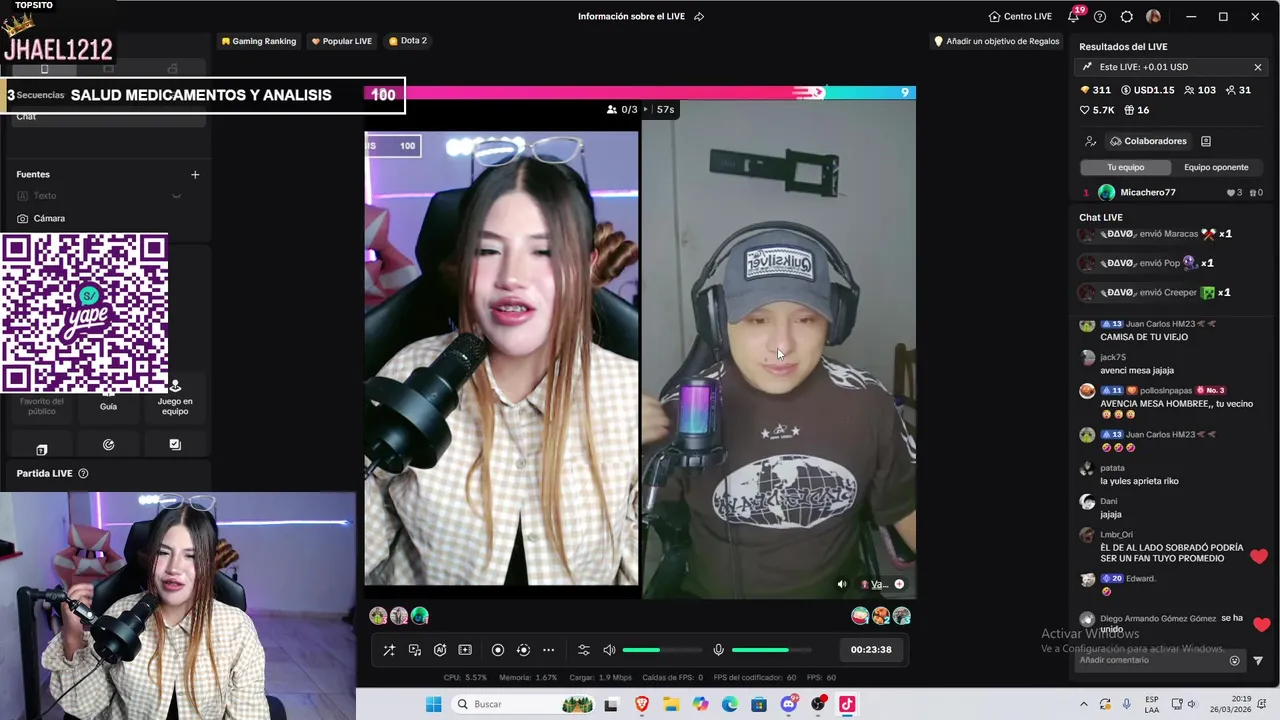Viewport: 1280px width, 720px height.
Task: Adjust the speaker volume slider
Action: (660, 650)
